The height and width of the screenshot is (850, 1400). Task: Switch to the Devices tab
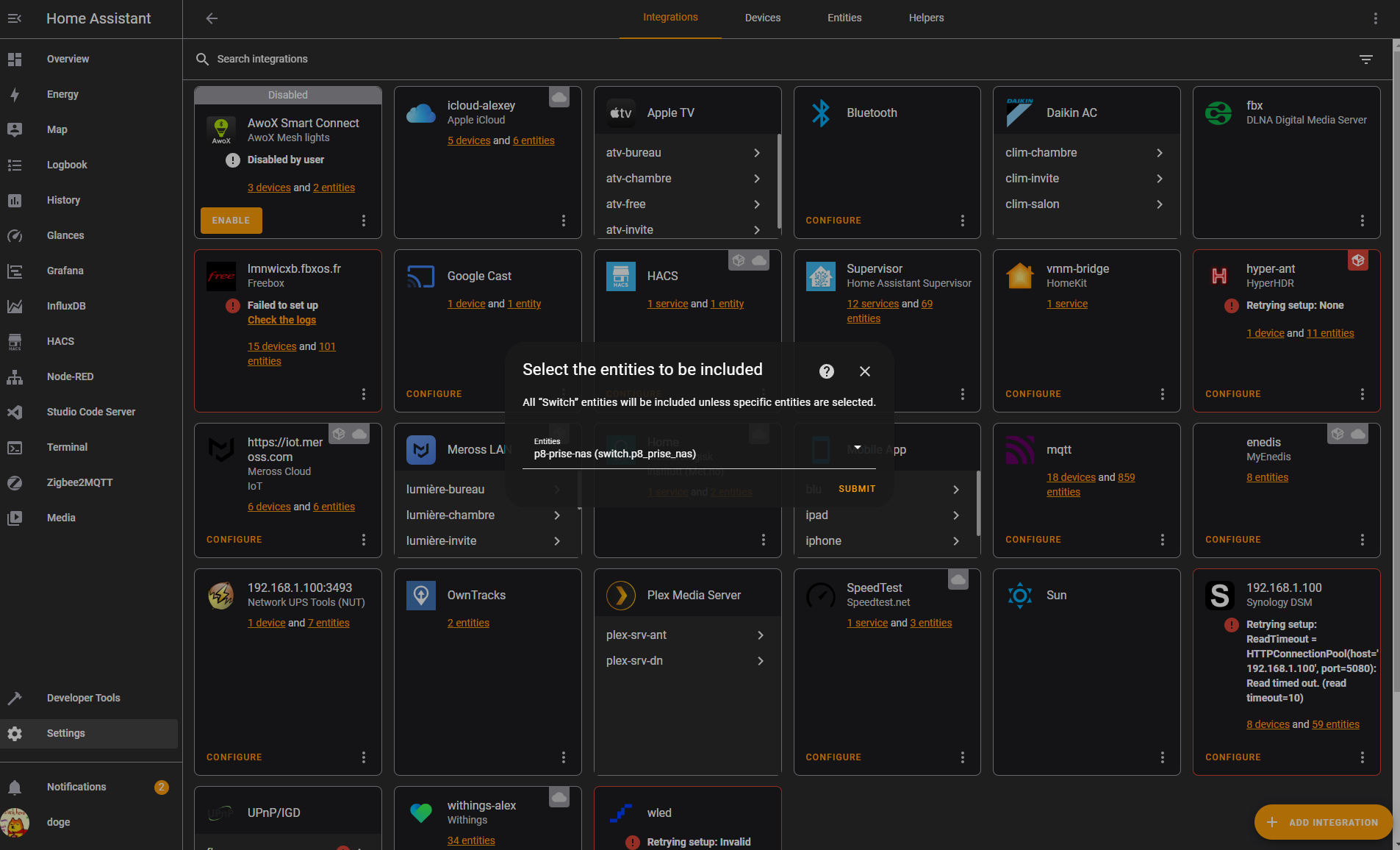point(763,18)
